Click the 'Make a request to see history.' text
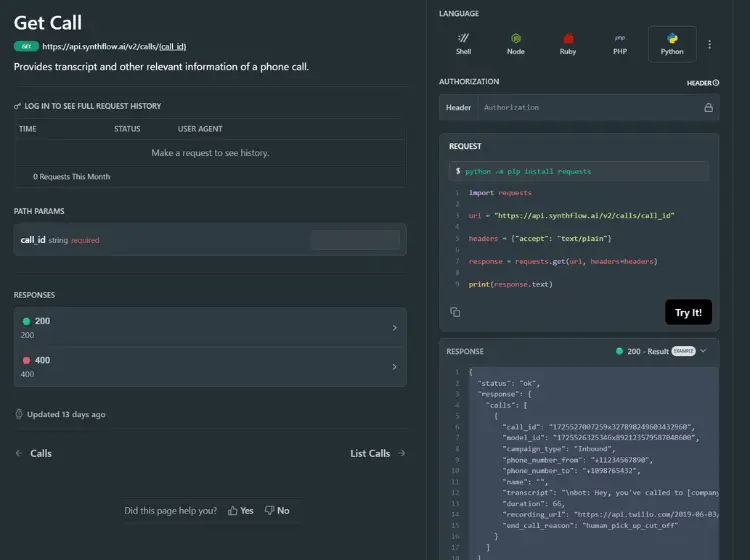The image size is (750, 560). (210, 153)
